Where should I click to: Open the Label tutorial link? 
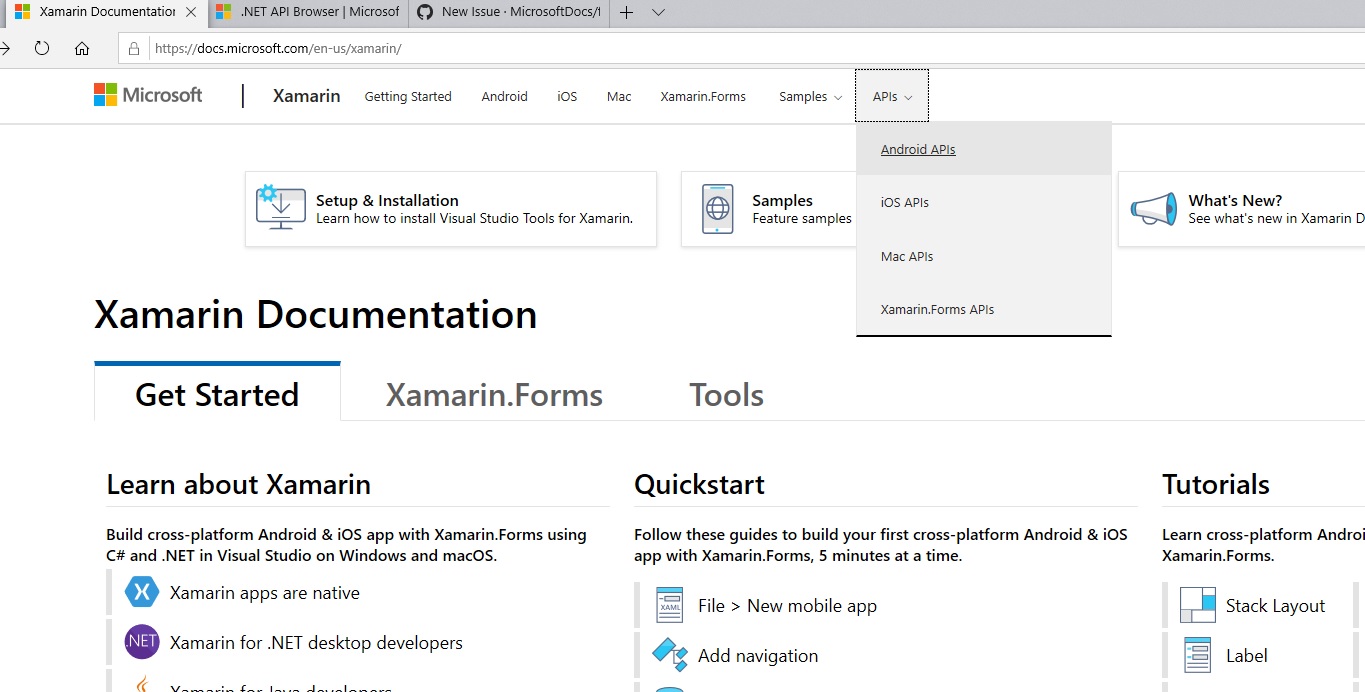(x=1246, y=656)
